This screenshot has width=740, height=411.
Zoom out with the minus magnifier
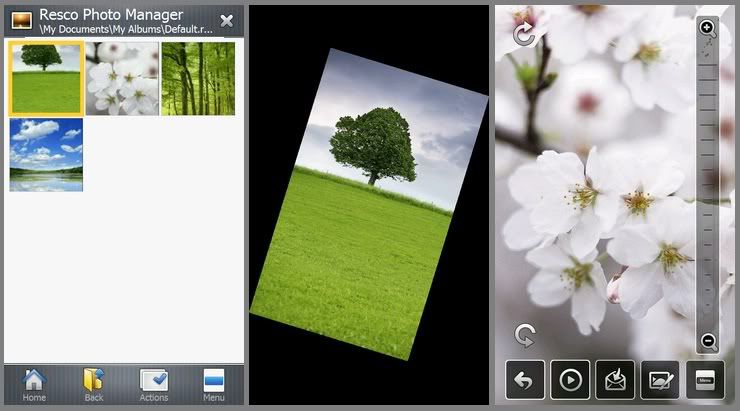click(x=708, y=341)
